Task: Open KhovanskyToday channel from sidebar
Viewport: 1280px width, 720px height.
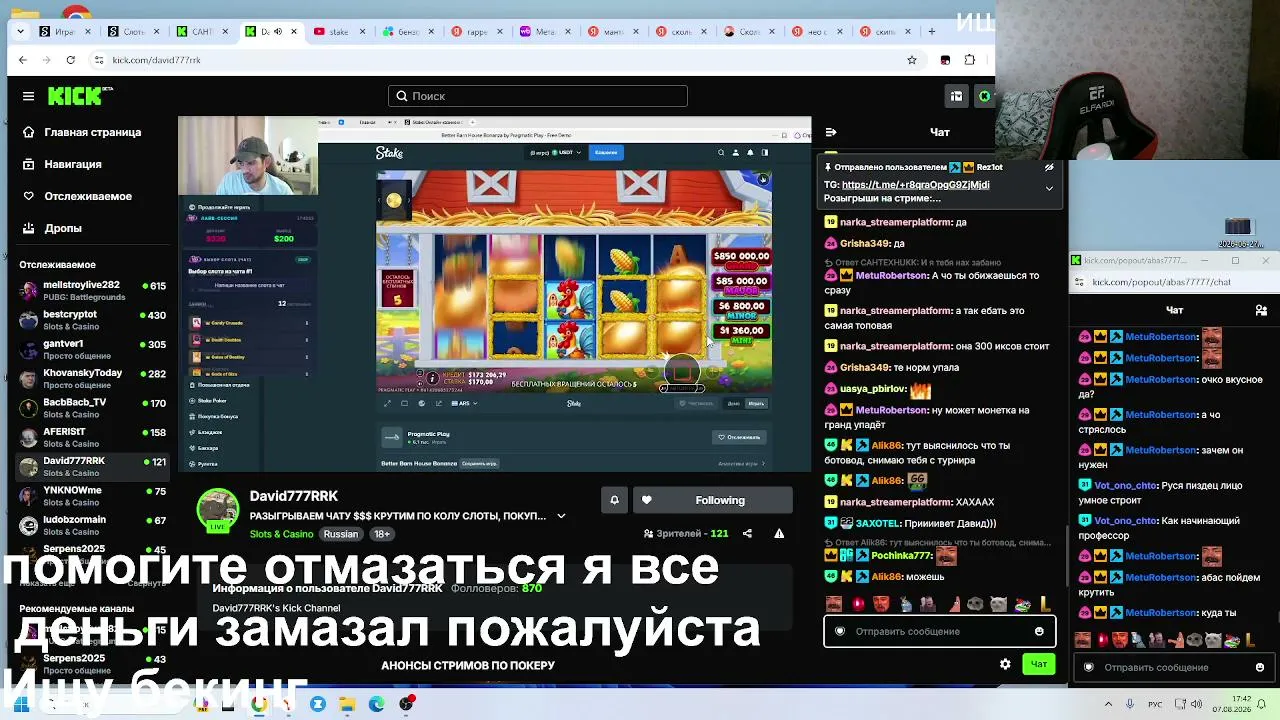Action: click(92, 378)
